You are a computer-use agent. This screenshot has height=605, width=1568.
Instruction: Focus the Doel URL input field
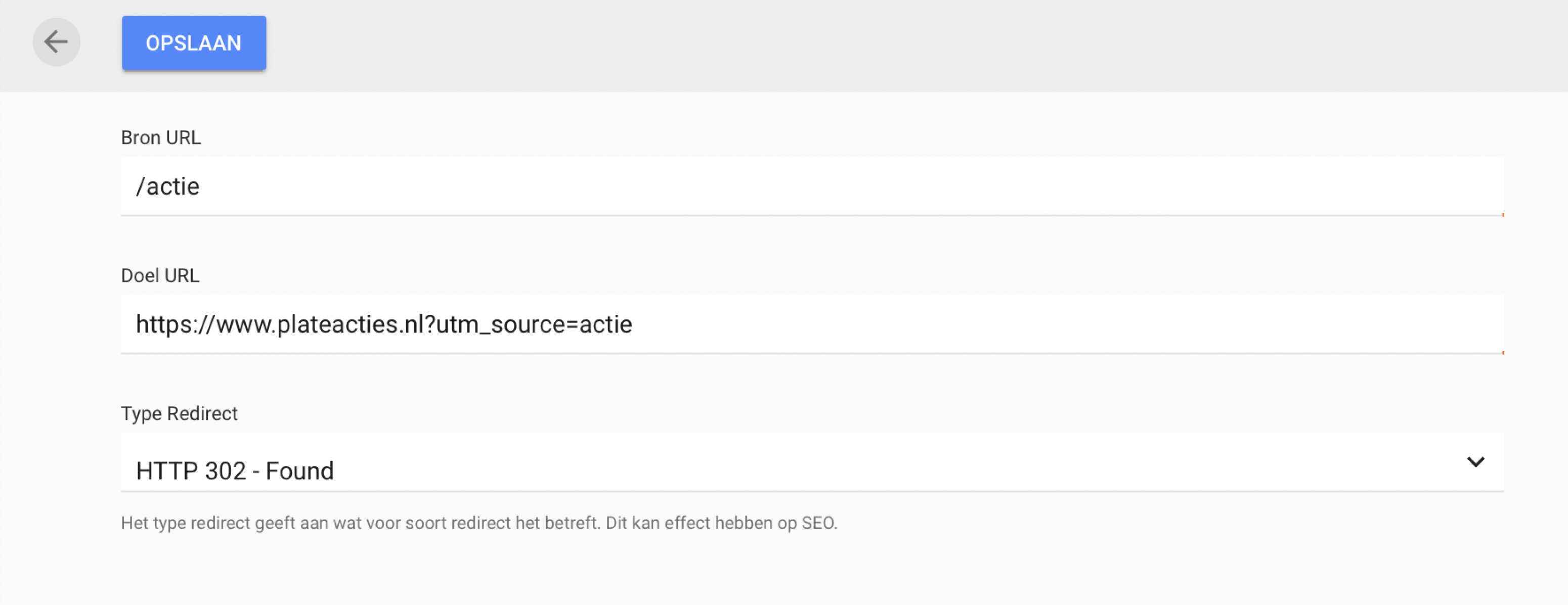pos(812,324)
